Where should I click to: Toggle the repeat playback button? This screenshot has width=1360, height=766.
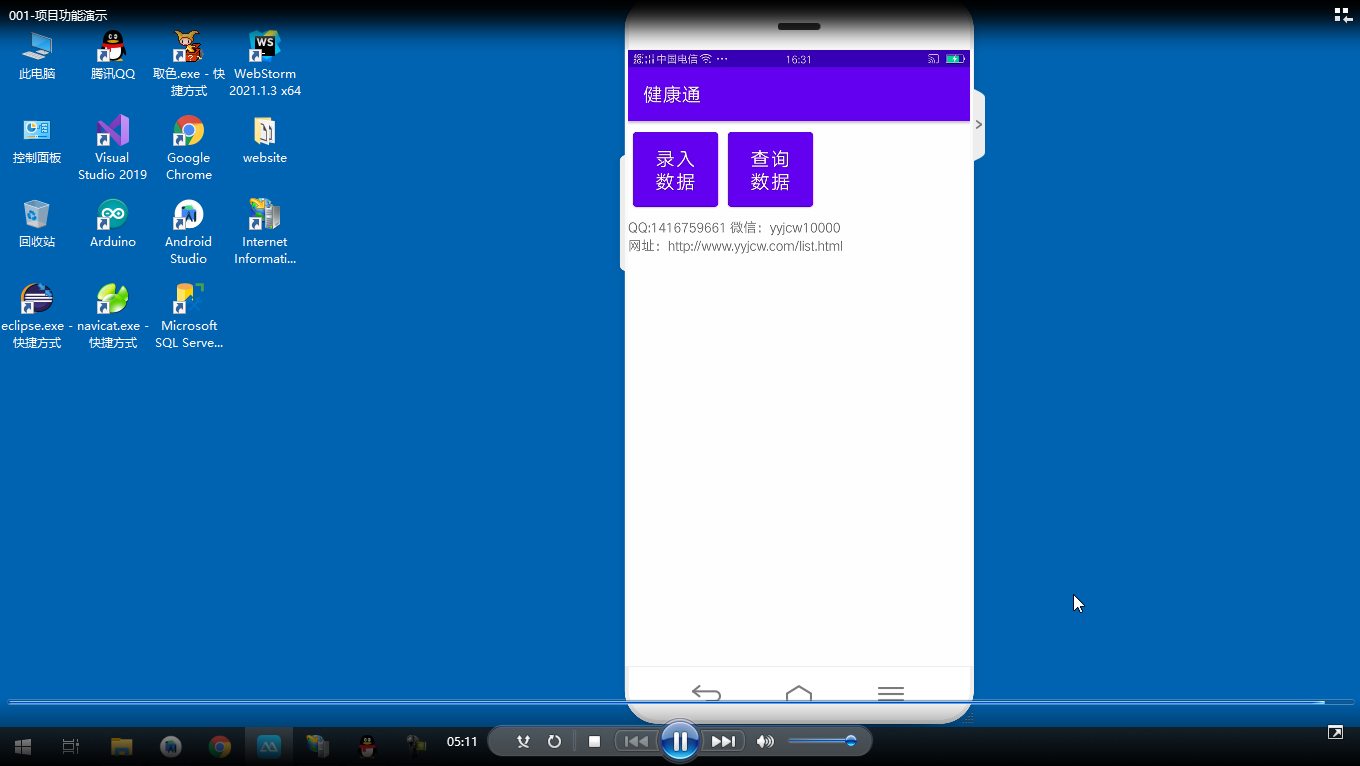554,741
